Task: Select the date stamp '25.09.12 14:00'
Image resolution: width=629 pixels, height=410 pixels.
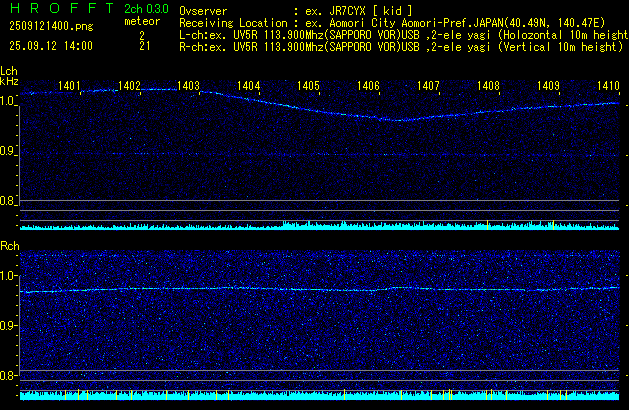Action: (x=51, y=46)
